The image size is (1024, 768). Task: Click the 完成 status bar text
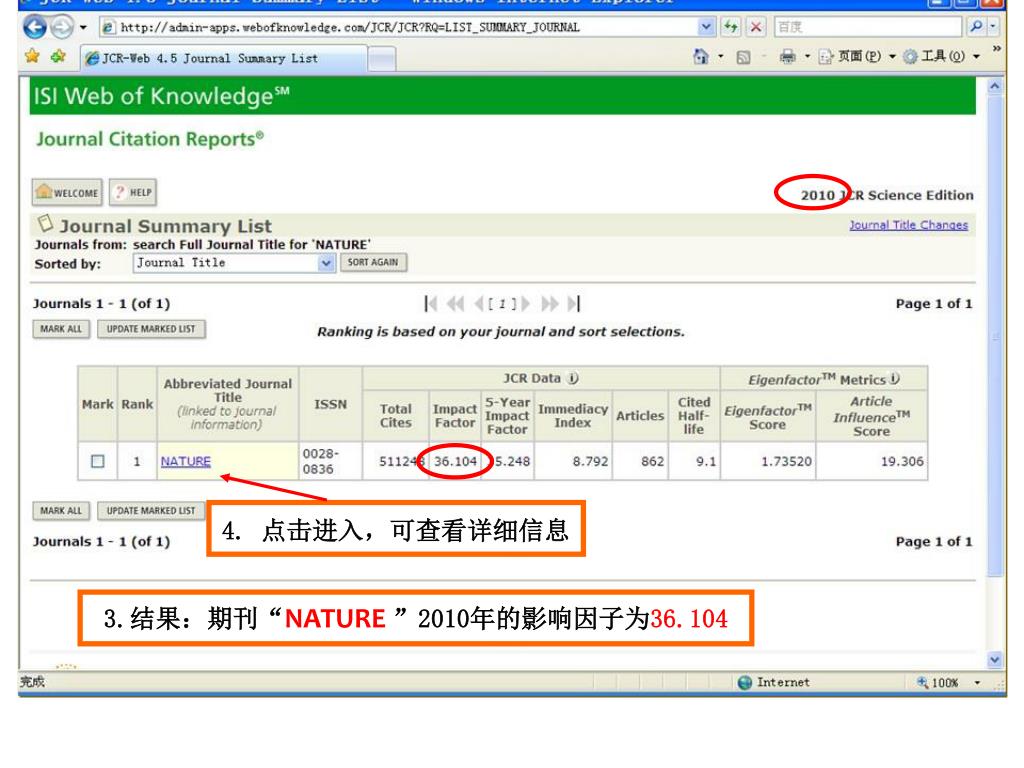(32, 682)
